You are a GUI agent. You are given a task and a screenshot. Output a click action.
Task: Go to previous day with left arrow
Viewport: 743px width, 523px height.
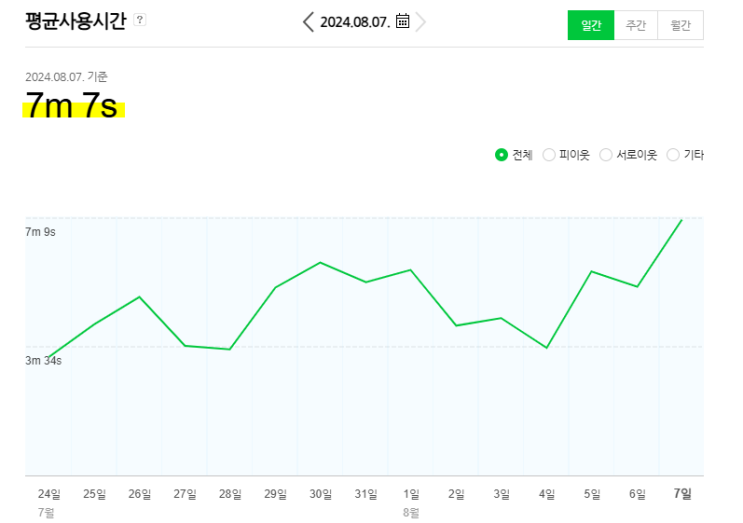click(308, 22)
